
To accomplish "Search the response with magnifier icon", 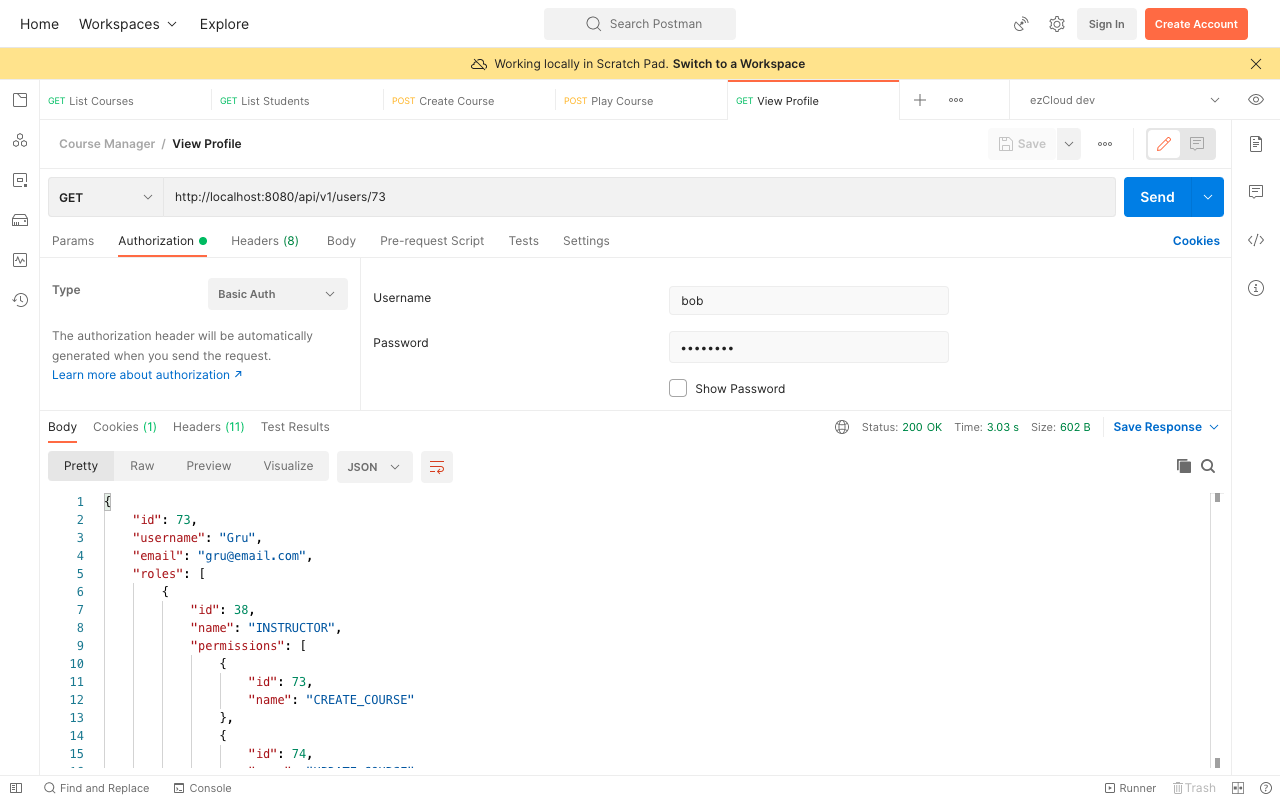I will (1208, 466).
